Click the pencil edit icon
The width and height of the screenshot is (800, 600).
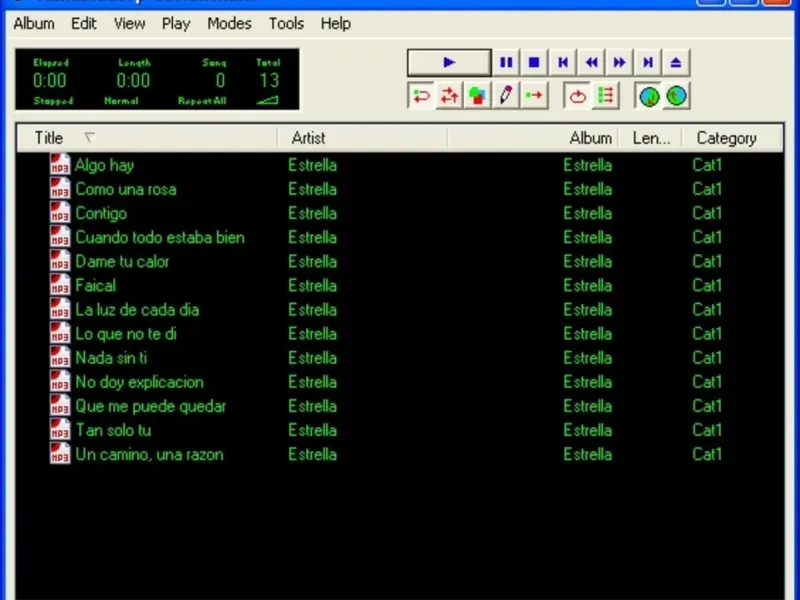pos(506,95)
